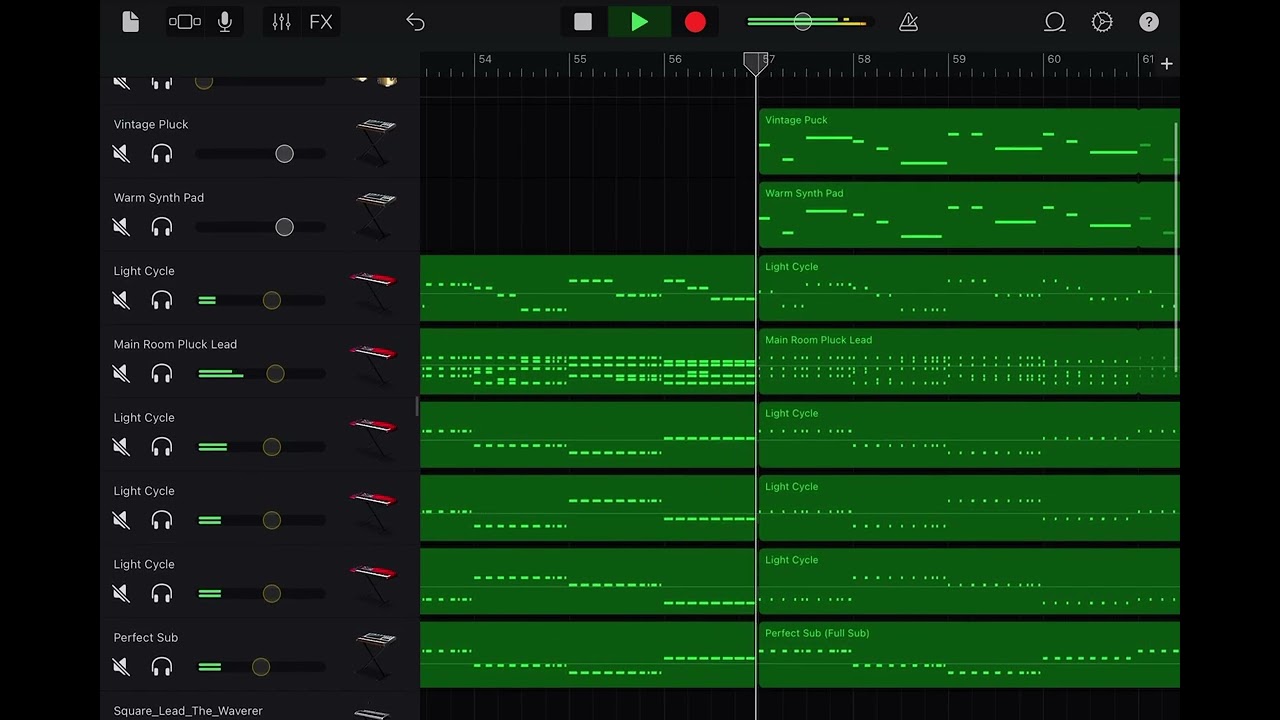Select the Vintage Pluck track name
The height and width of the screenshot is (720, 1280).
click(151, 124)
